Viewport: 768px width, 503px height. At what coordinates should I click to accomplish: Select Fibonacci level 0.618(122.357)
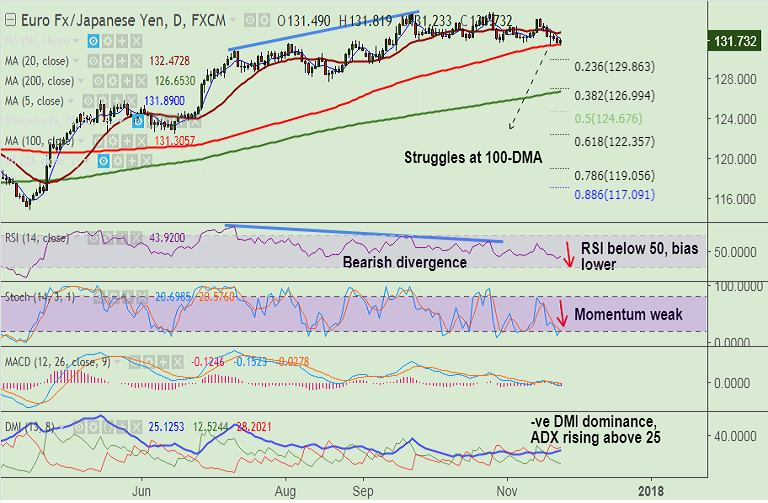614,142
